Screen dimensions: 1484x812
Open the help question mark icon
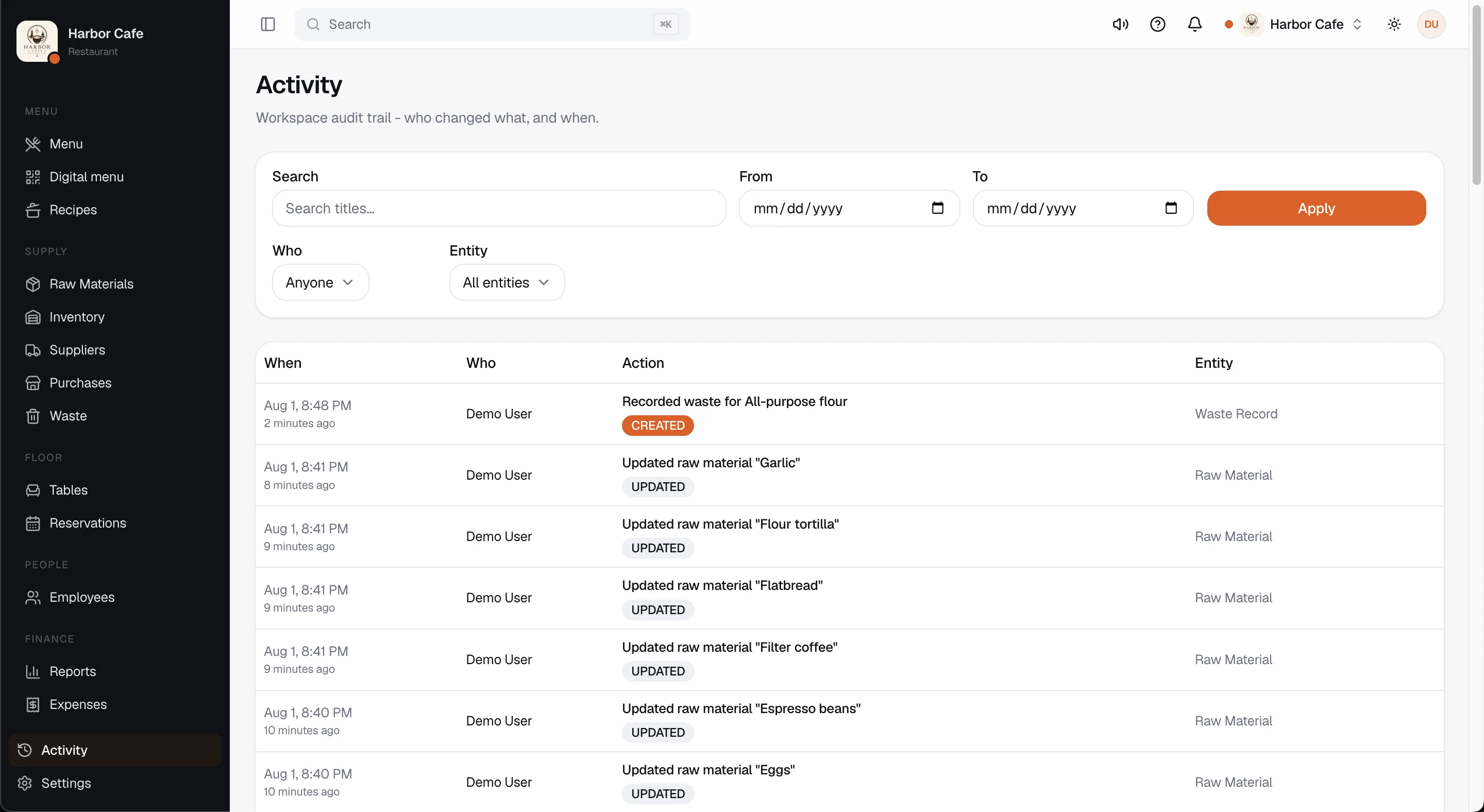click(1157, 24)
